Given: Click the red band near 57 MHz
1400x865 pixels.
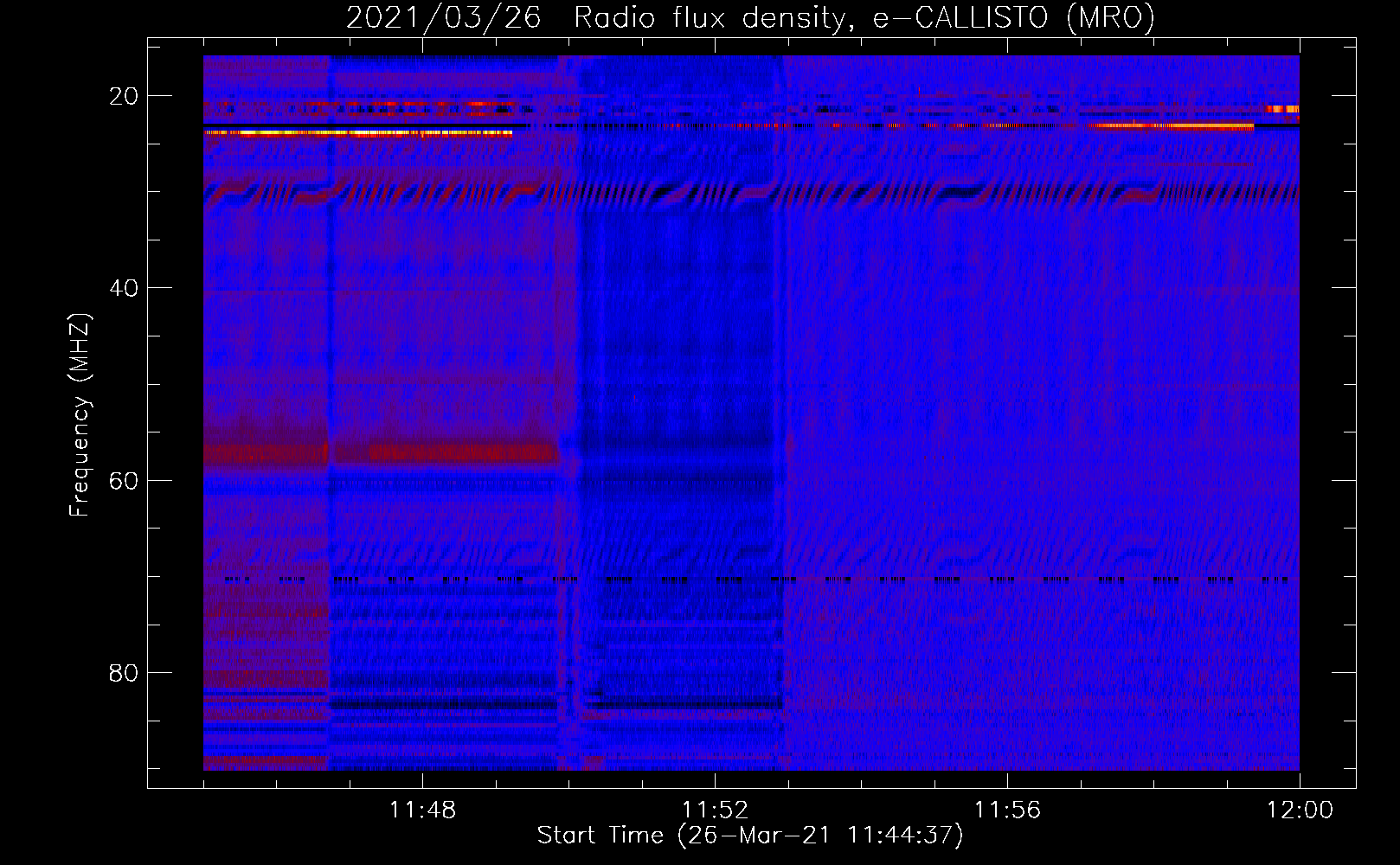Looking at the screenshot, I should (x=381, y=453).
